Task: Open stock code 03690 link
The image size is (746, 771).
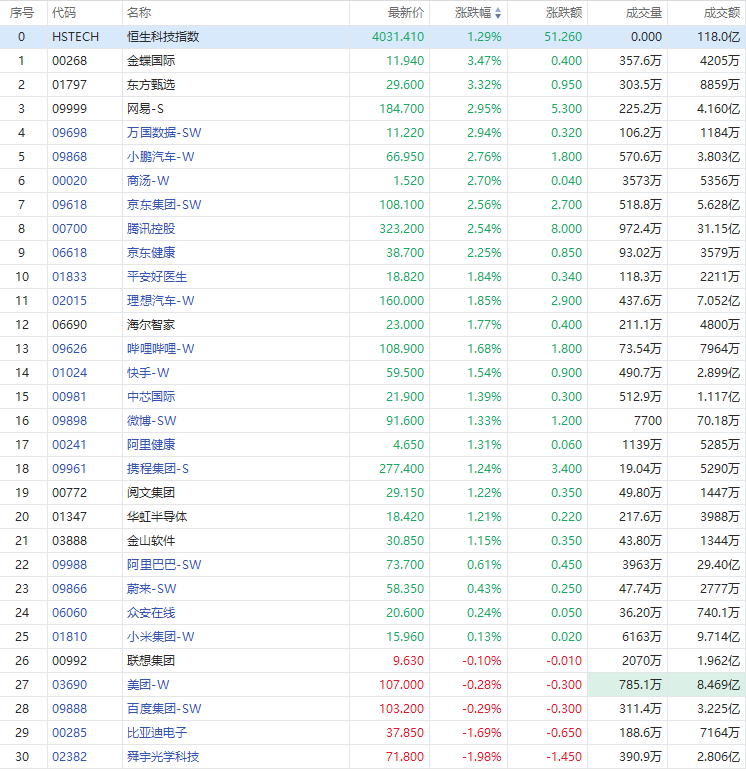Action: click(x=69, y=685)
